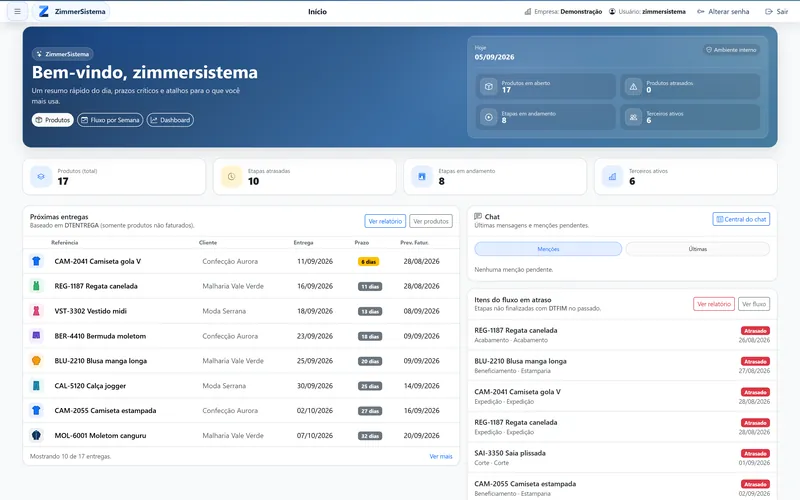Click the people icon beside hero Terceiros ativos
Image resolution: width=800 pixels, height=500 pixels.
(633, 117)
